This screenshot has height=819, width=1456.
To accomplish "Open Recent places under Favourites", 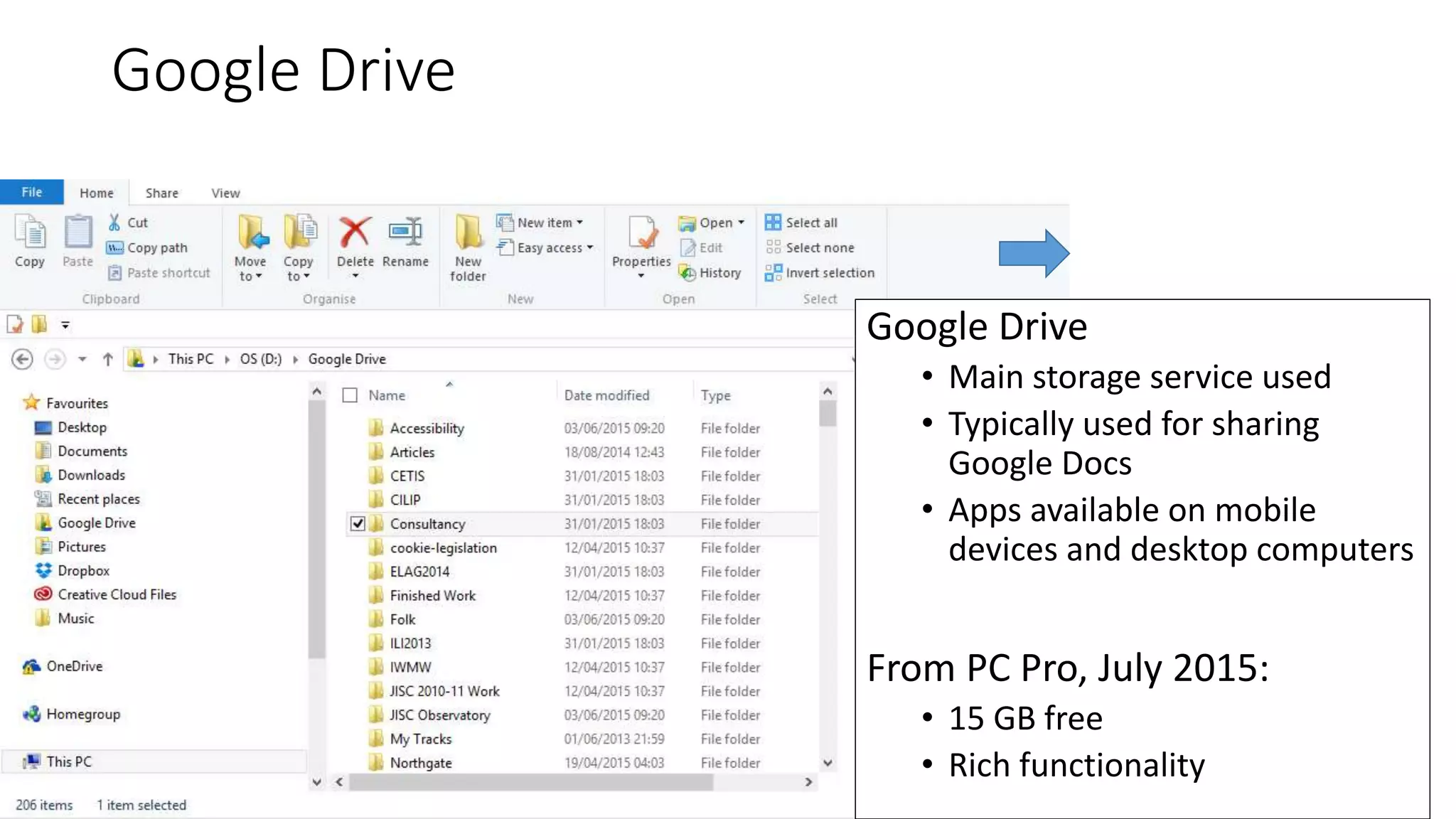I will pyautogui.click(x=87, y=498).
